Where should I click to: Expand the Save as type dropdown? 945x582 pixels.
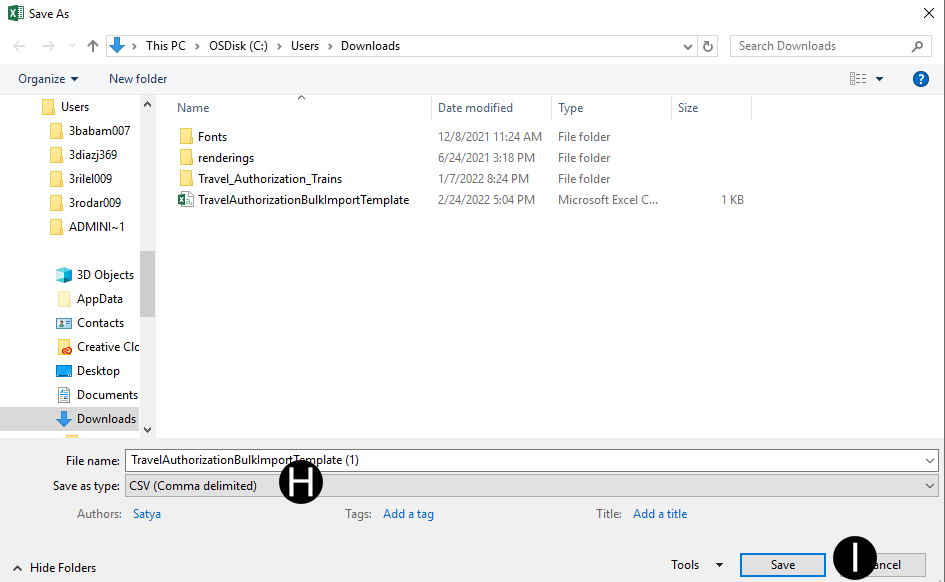click(x=930, y=486)
